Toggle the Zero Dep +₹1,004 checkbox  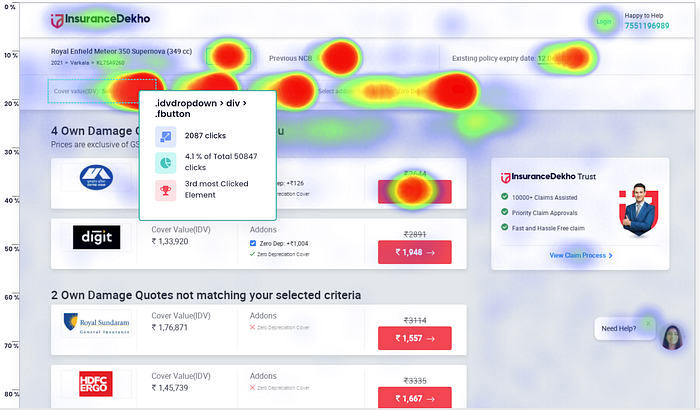253,243
